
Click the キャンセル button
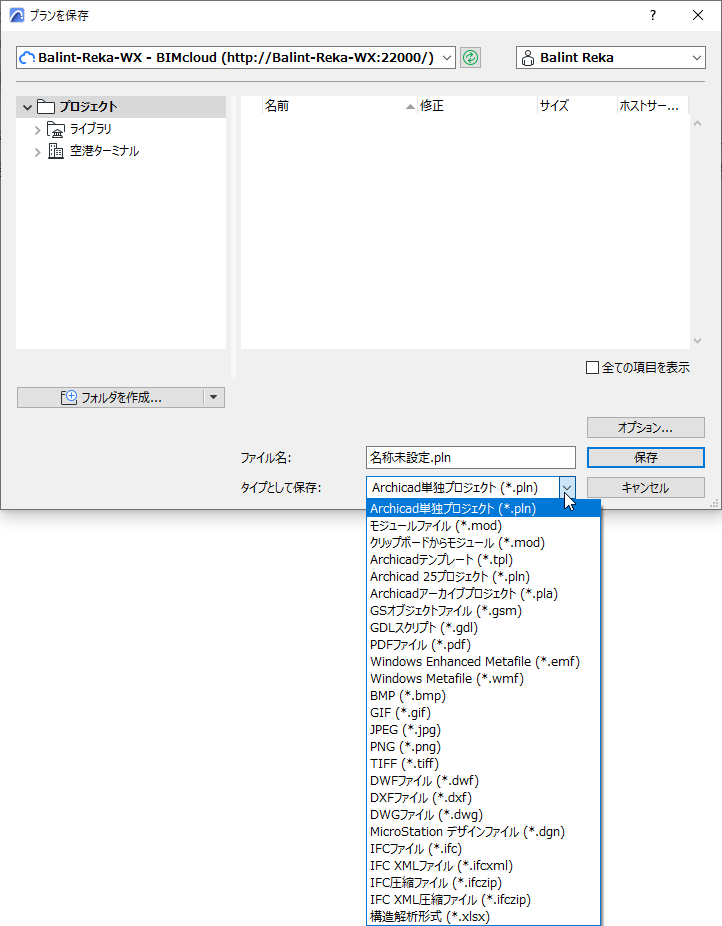(645, 488)
